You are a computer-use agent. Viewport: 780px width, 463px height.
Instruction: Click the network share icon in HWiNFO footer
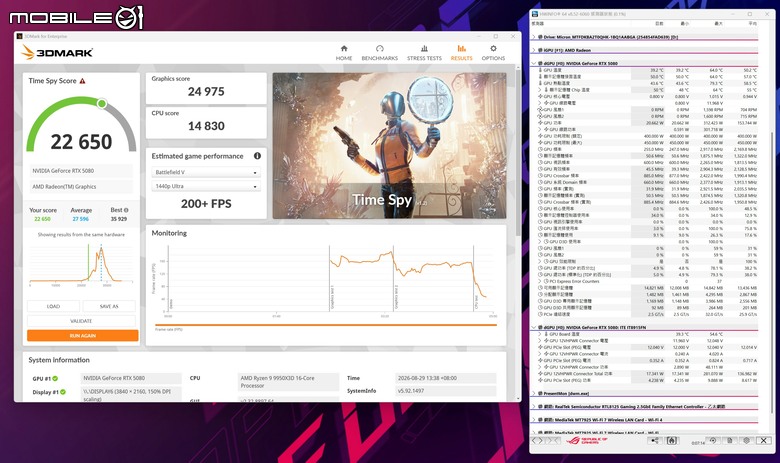pyautogui.click(x=655, y=441)
